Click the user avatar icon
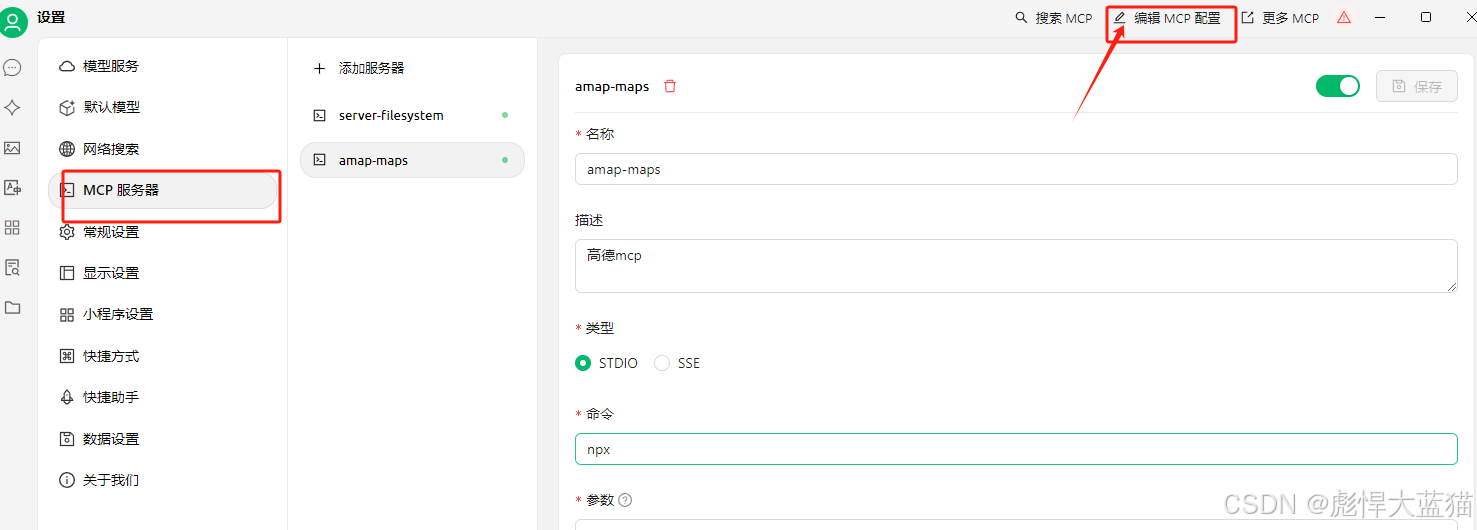This screenshot has height=530, width=1477. 14,21
